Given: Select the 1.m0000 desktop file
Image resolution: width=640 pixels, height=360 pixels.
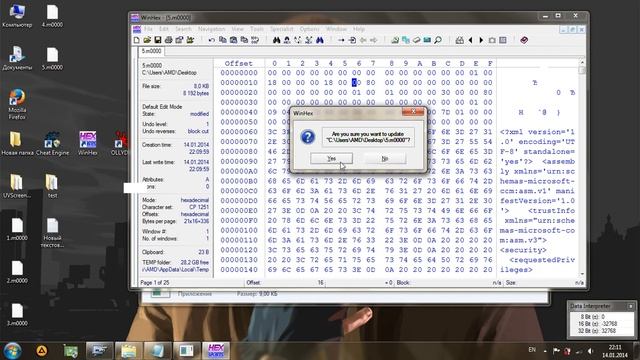Looking at the screenshot, I should (17, 229).
